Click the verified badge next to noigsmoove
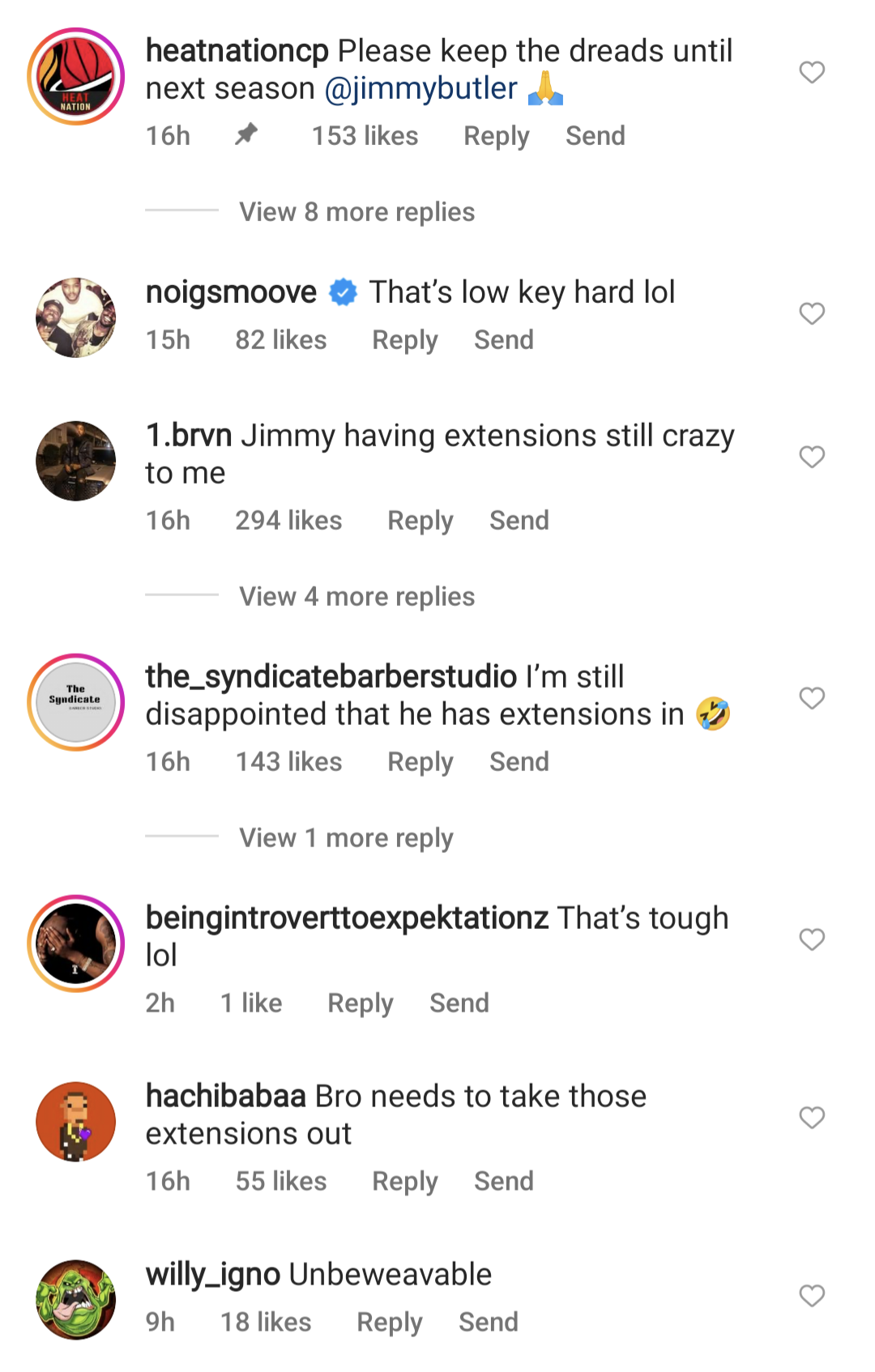Viewport: 875px width, 1372px height. pos(343,292)
